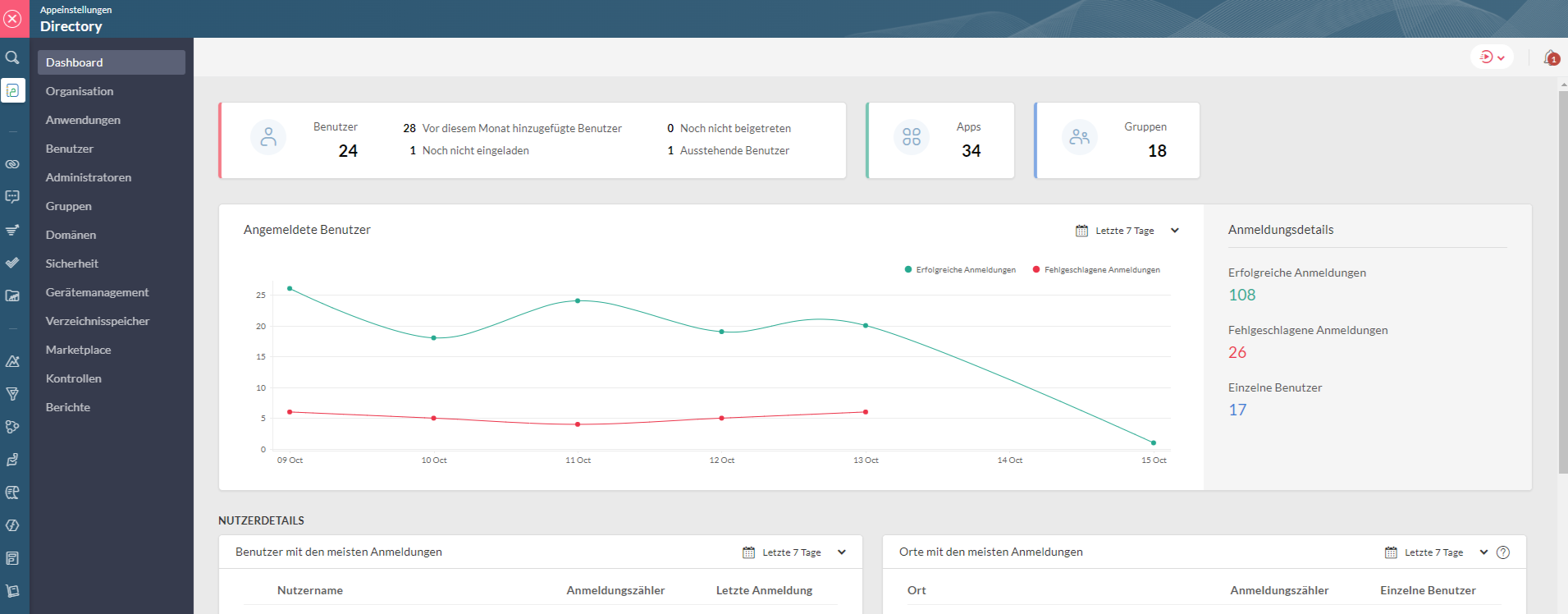Screen dimensions: 1568x614
Task: Click the funnel icon in left rail
Action: [x=12, y=394]
